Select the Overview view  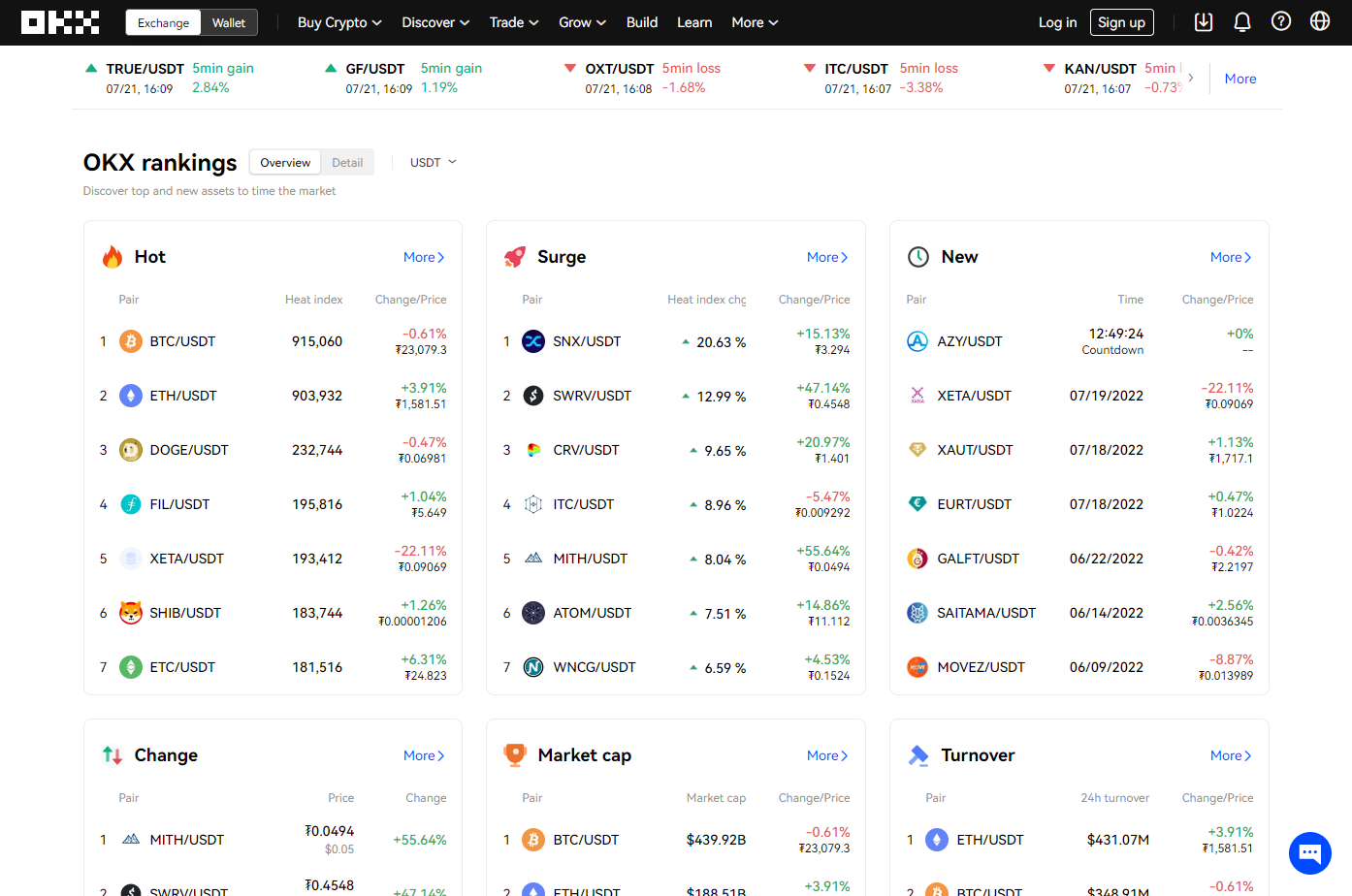pyautogui.click(x=285, y=162)
